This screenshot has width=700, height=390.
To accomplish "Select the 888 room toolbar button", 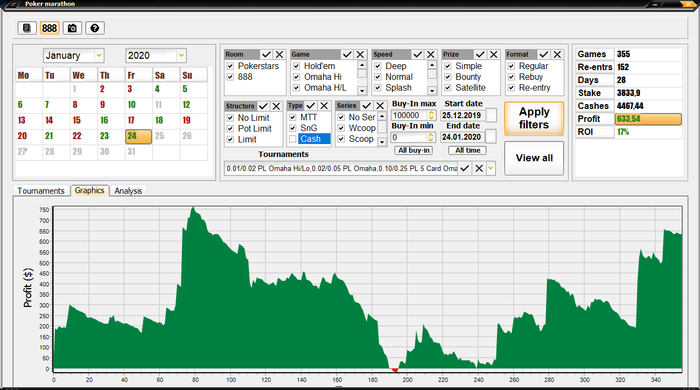I will [49, 28].
